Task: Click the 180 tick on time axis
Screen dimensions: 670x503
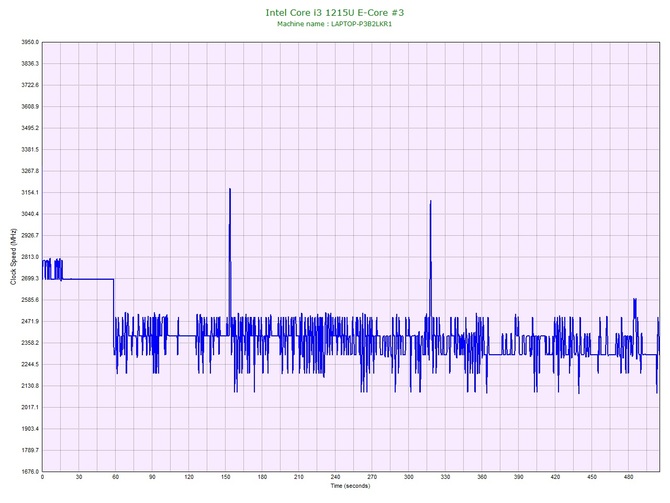Action: pyautogui.click(x=262, y=477)
